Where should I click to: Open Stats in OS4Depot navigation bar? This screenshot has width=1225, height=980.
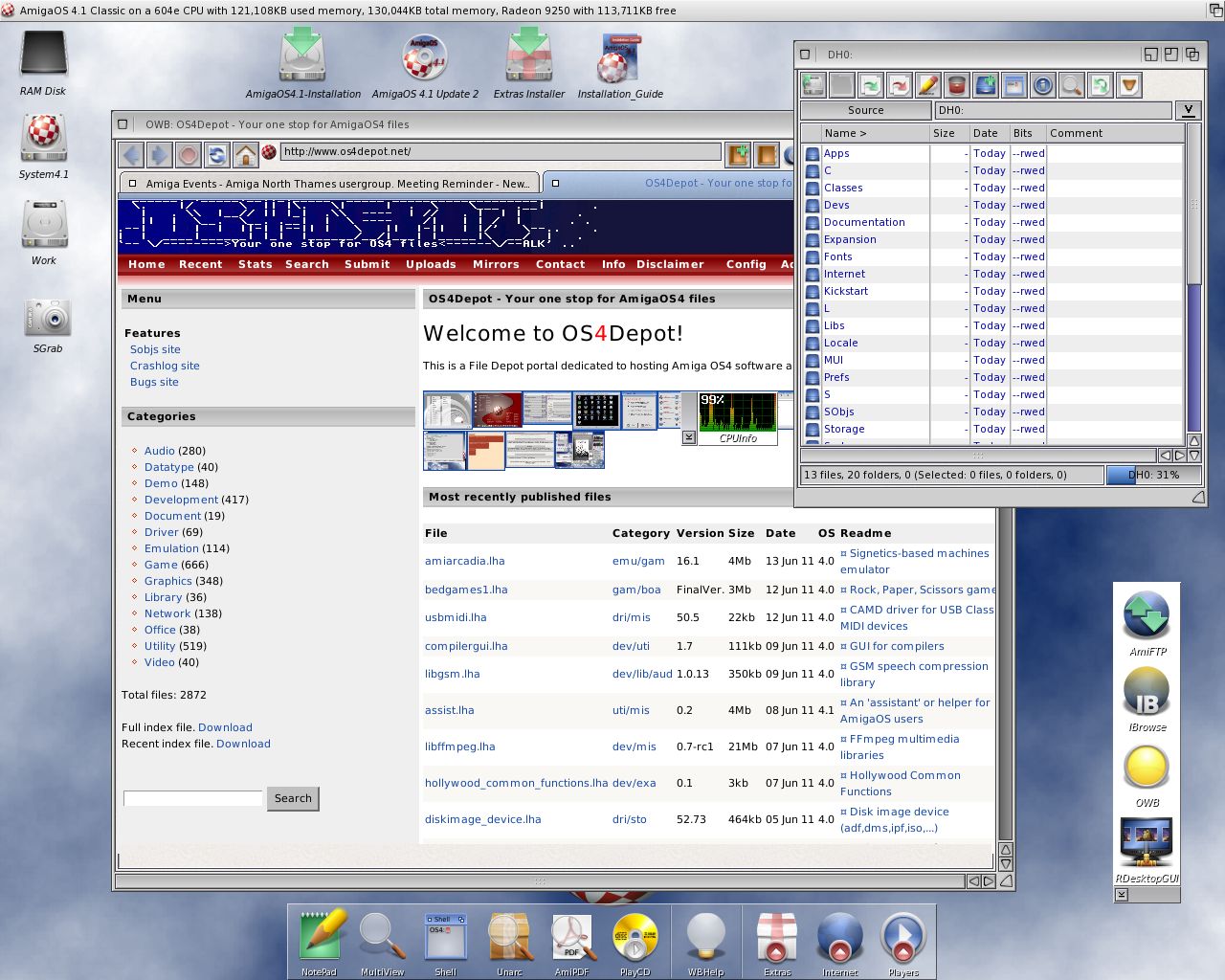[256, 264]
